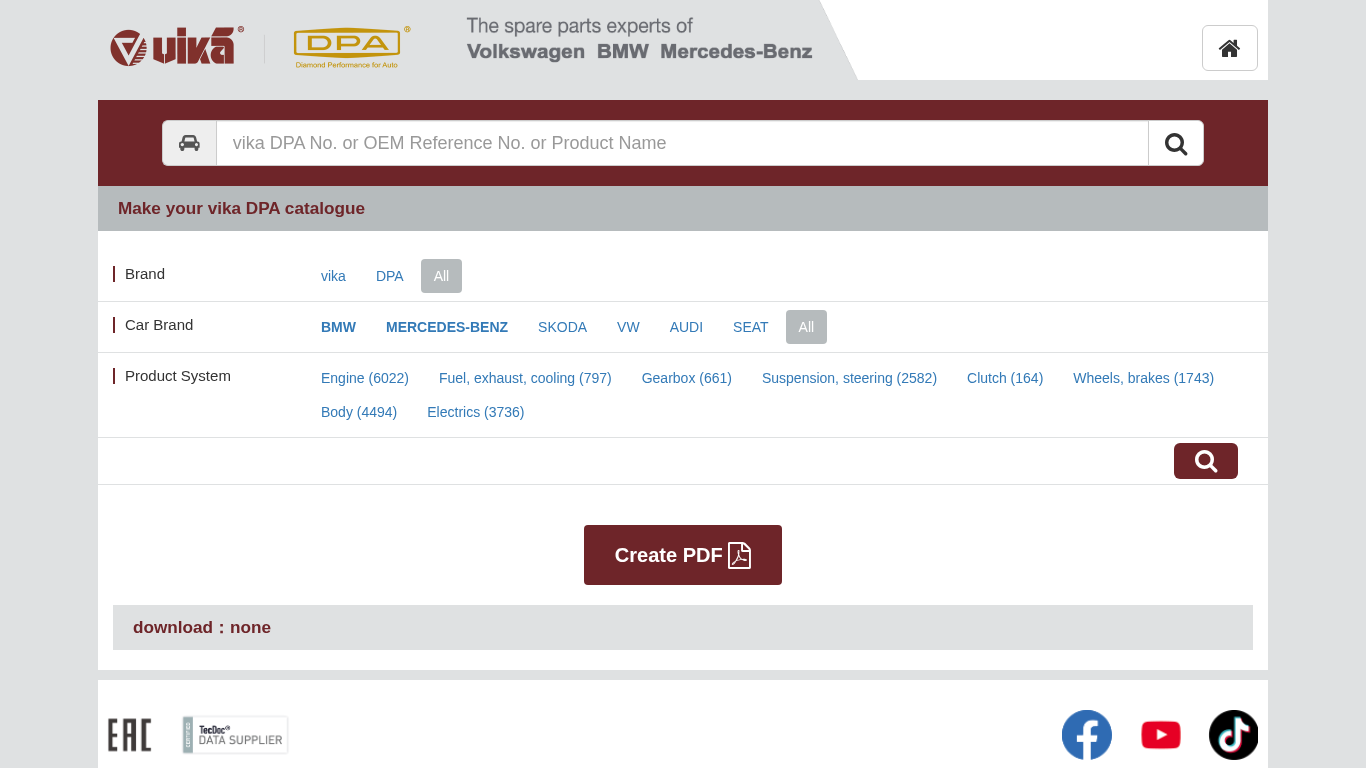Click the car icon beside search field
Viewport: 1366px width, 768px height.
pos(190,143)
